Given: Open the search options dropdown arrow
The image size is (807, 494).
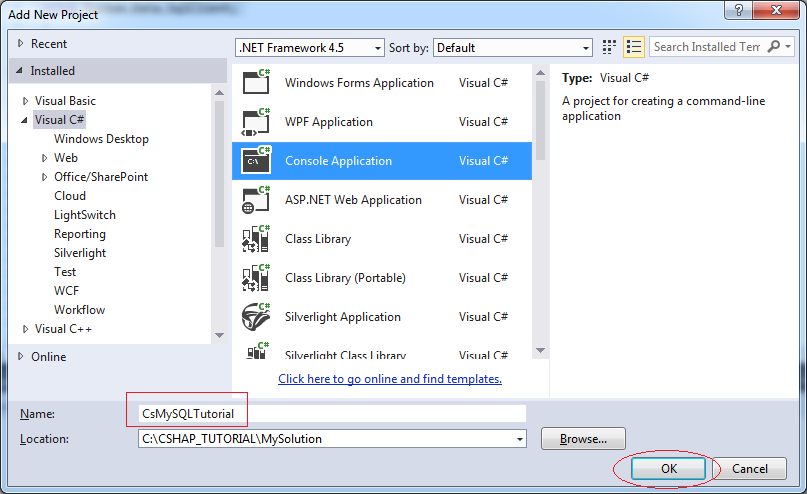Looking at the screenshot, I should (x=788, y=46).
